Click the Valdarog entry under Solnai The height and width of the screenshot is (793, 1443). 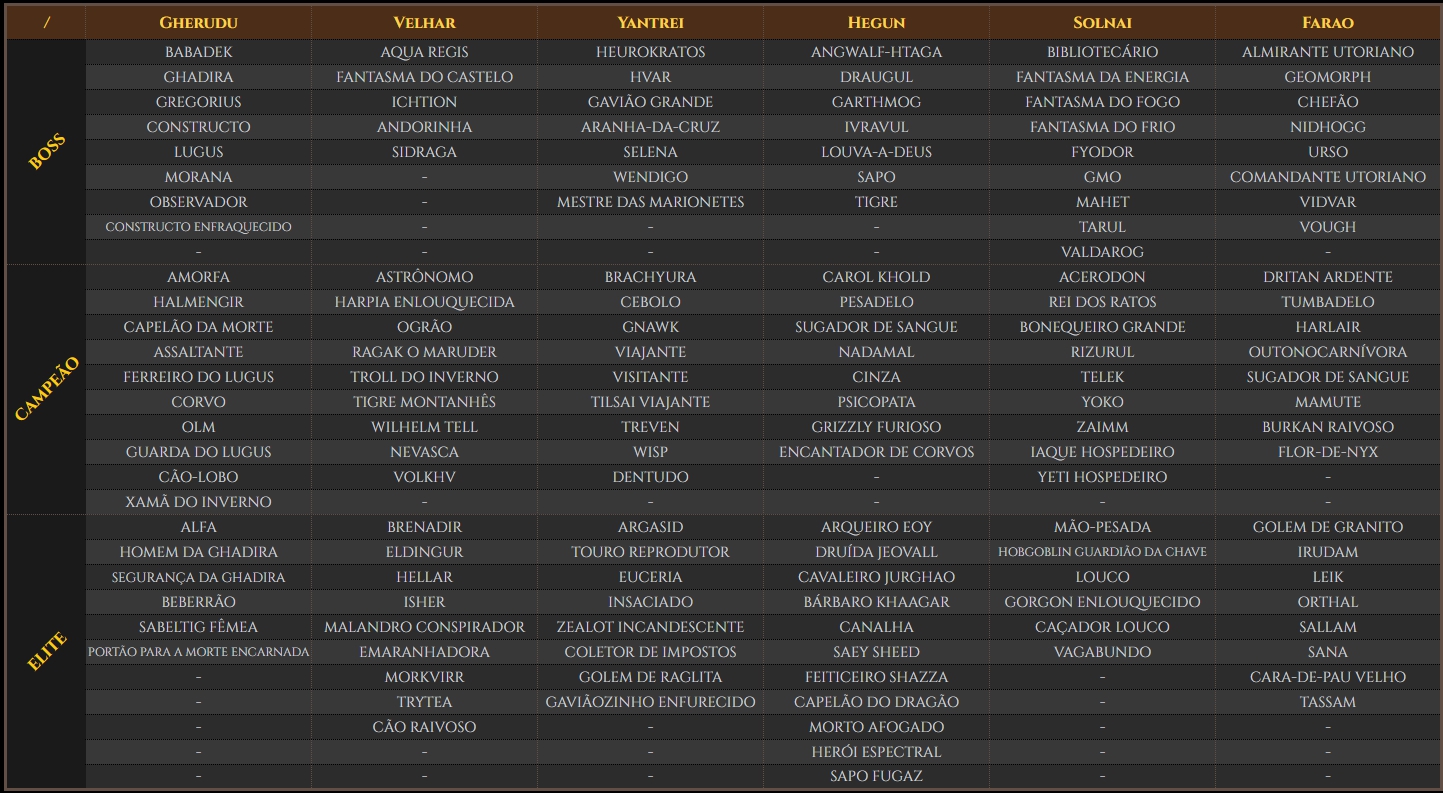[x=1102, y=252]
